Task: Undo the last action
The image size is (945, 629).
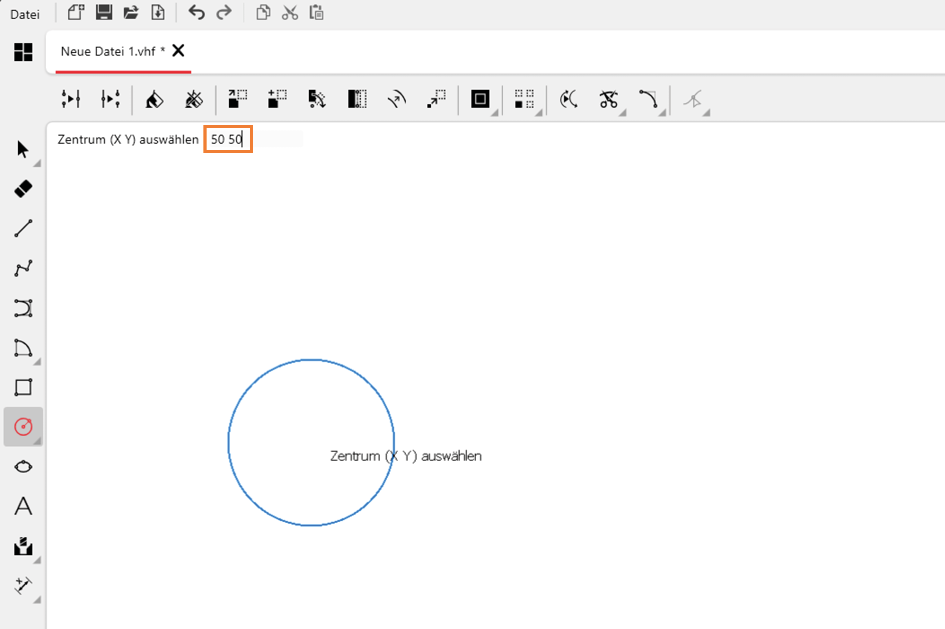Action: click(196, 13)
